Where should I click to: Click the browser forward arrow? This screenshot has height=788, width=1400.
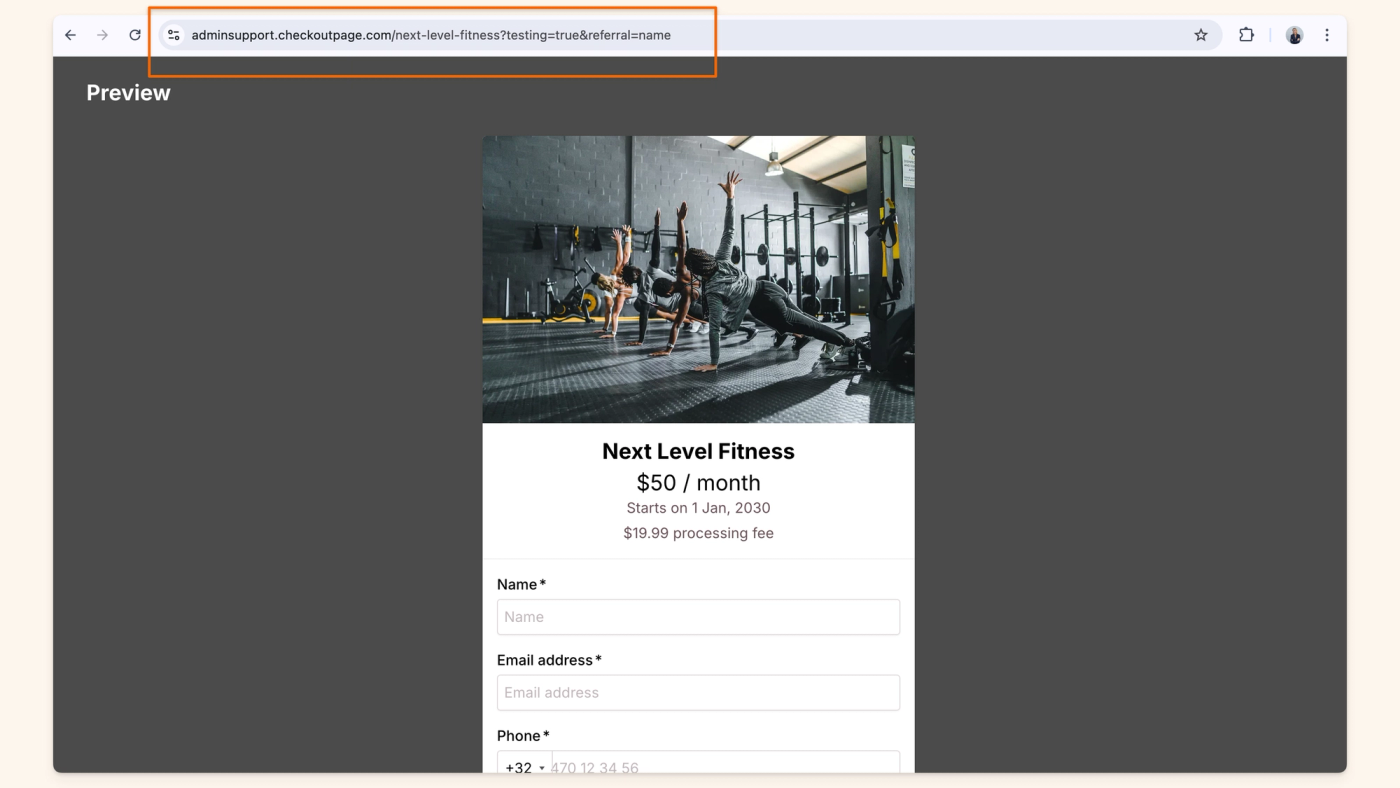click(x=102, y=35)
